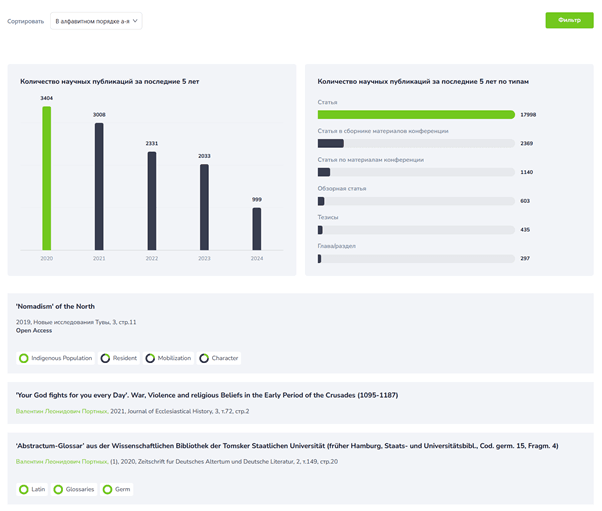This screenshot has width=602, height=511.
Task: Click the Glossaries keyword ring icon
Action: pyautogui.click(x=58, y=489)
